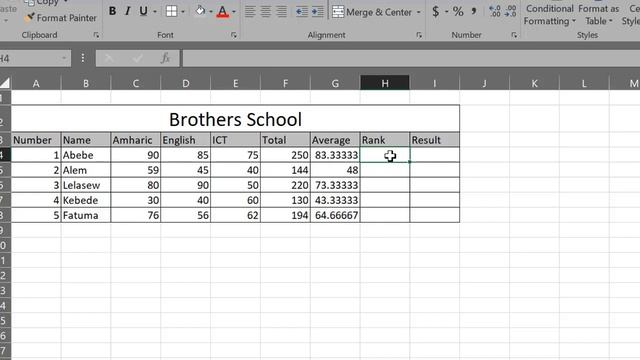Image resolution: width=640 pixels, height=360 pixels.
Task: Click name cell Fatuma
Action: [x=86, y=215]
